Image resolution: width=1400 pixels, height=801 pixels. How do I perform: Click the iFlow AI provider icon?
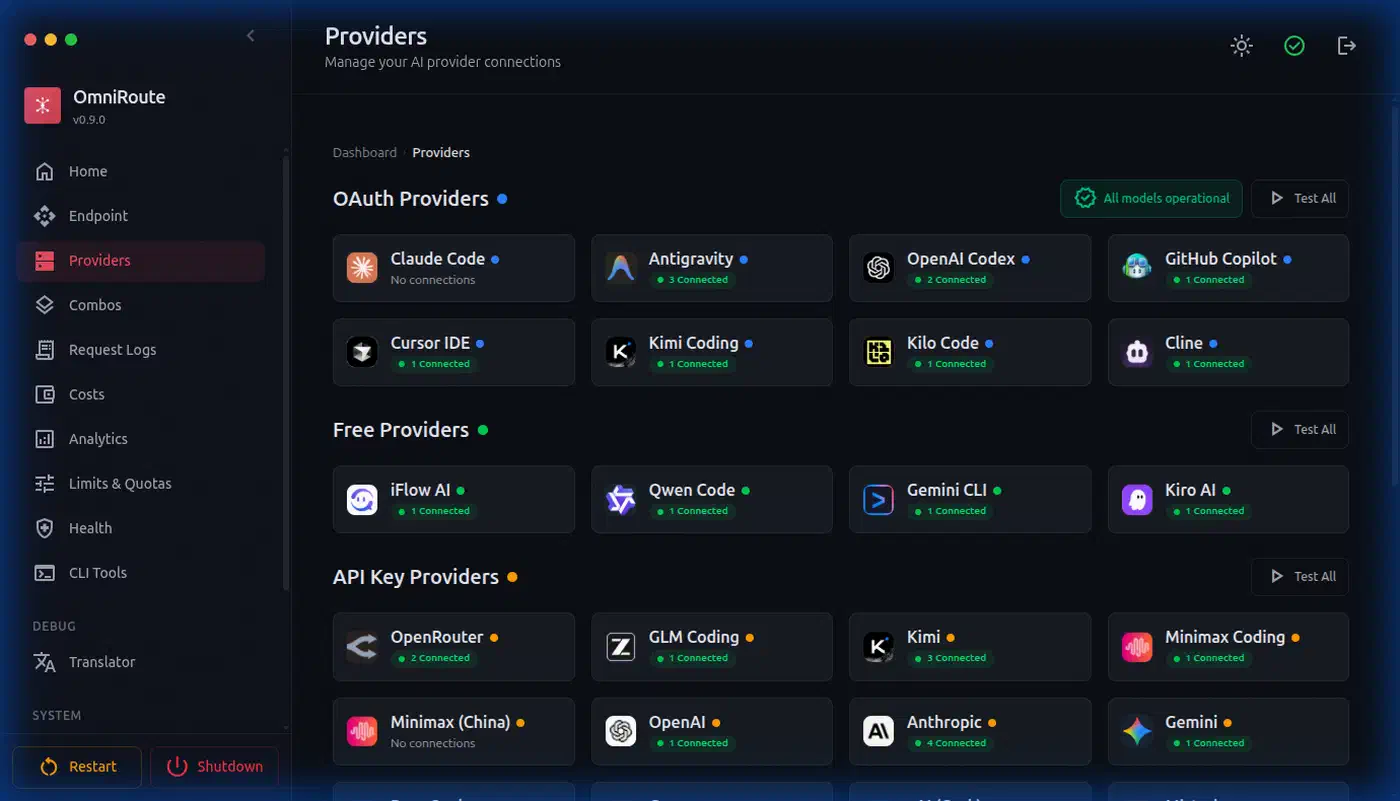tap(362, 499)
